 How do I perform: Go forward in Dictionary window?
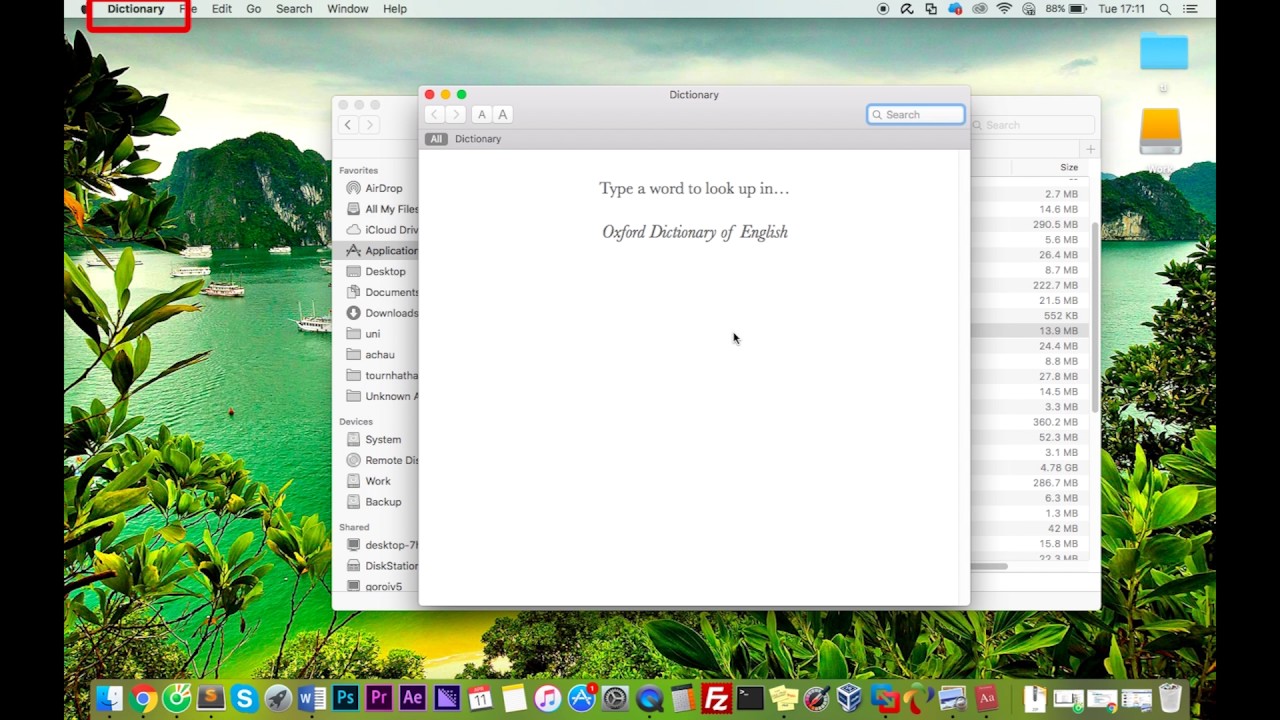(455, 115)
